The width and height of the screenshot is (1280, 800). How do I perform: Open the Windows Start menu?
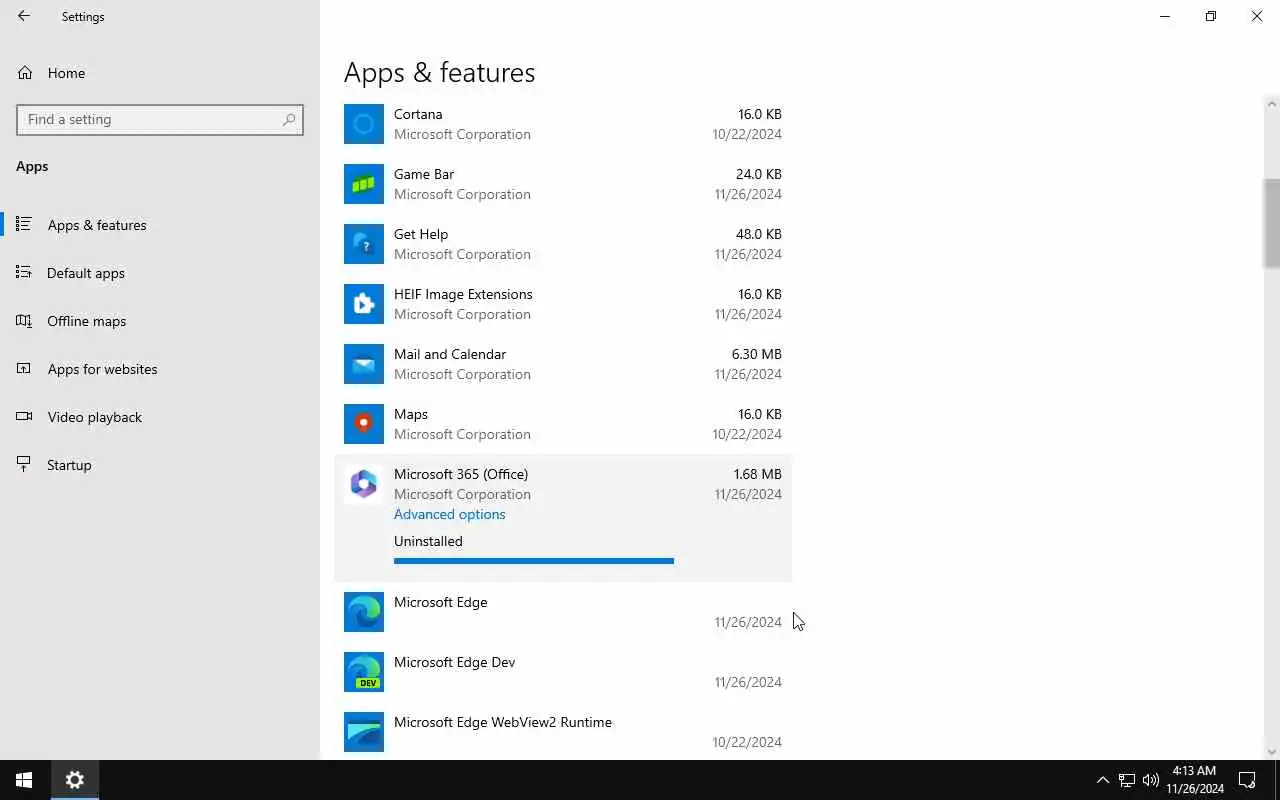tap(24, 780)
